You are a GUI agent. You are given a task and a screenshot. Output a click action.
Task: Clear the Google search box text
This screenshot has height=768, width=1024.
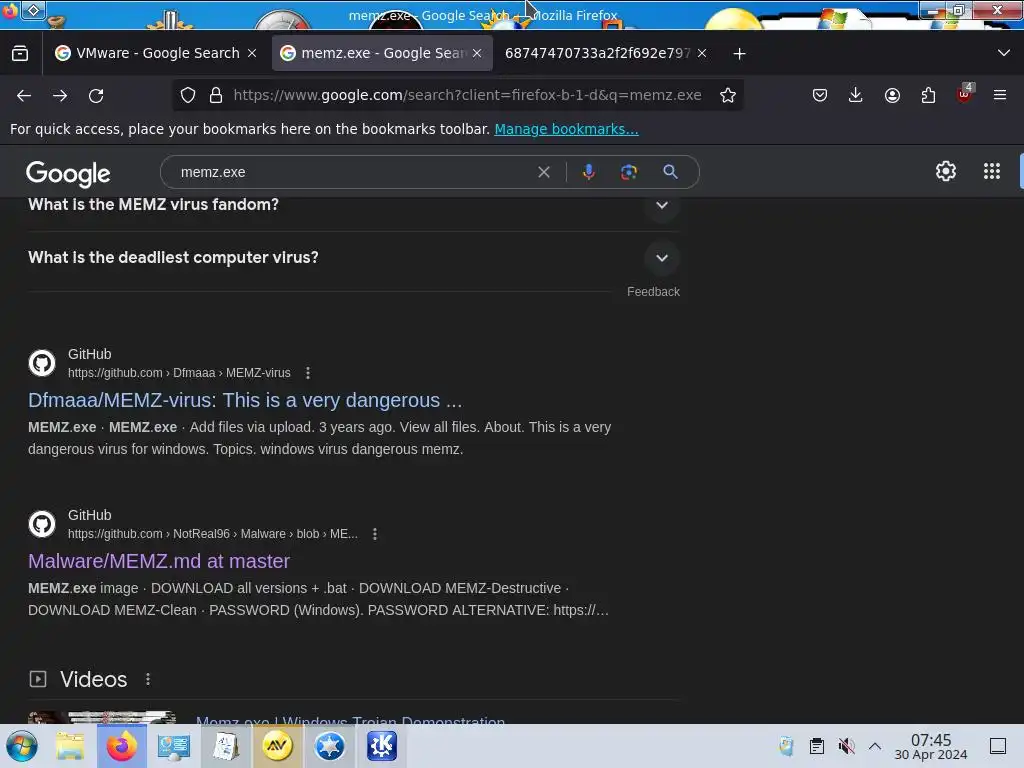coord(543,172)
